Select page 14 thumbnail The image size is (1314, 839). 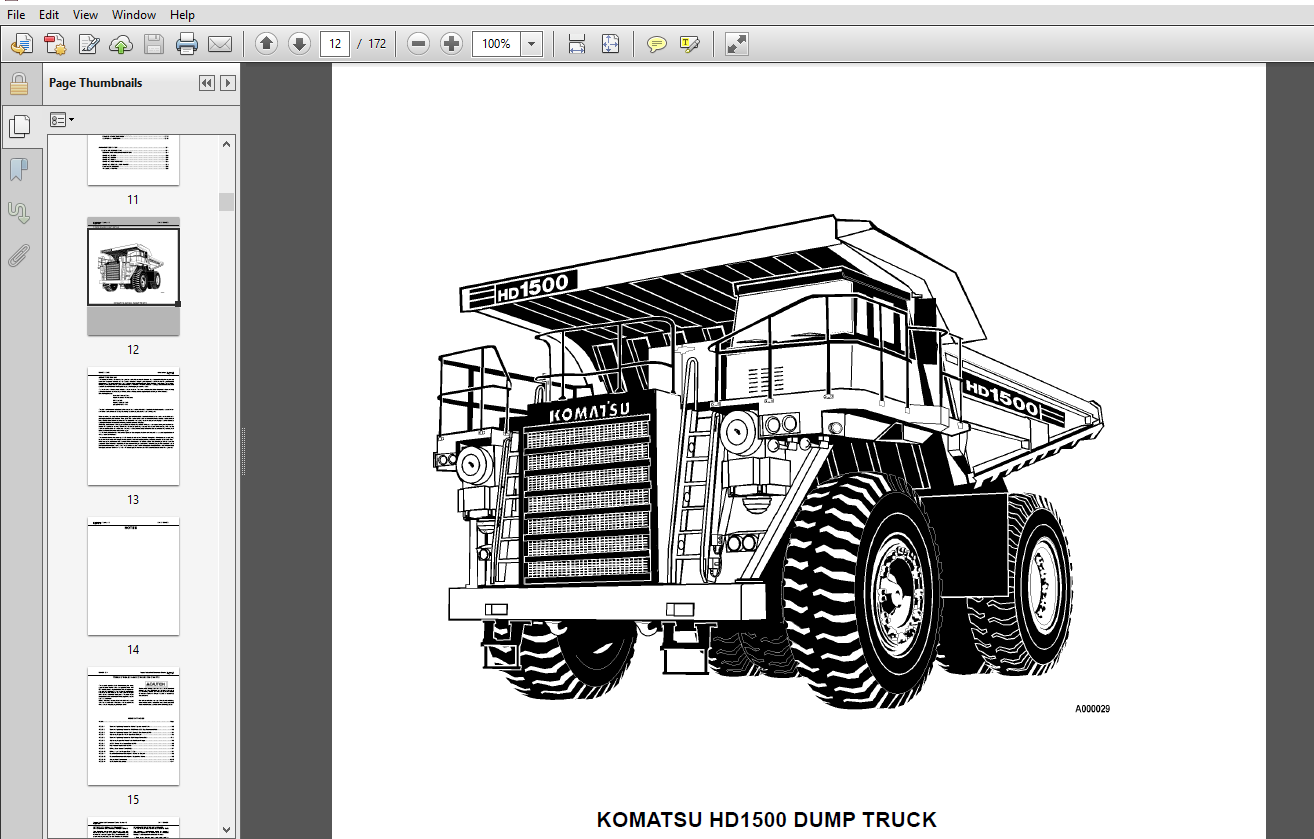133,576
